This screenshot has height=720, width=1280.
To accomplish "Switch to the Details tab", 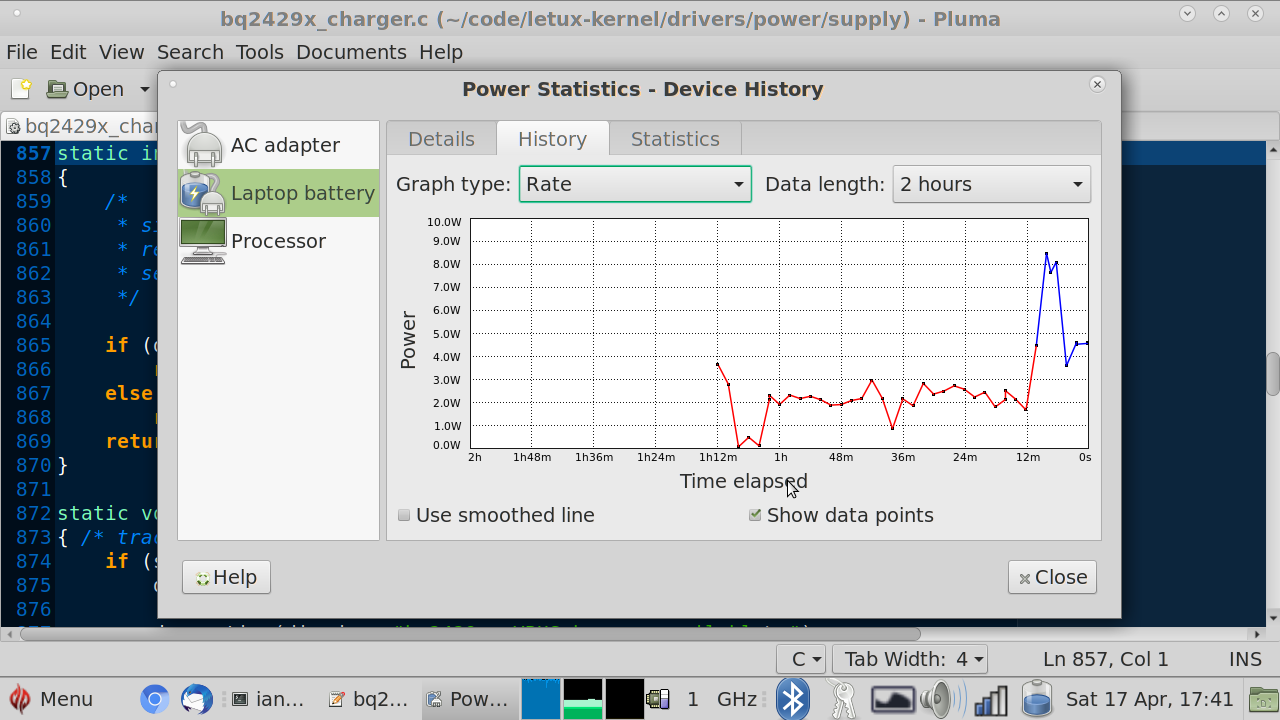I will pyautogui.click(x=441, y=139).
